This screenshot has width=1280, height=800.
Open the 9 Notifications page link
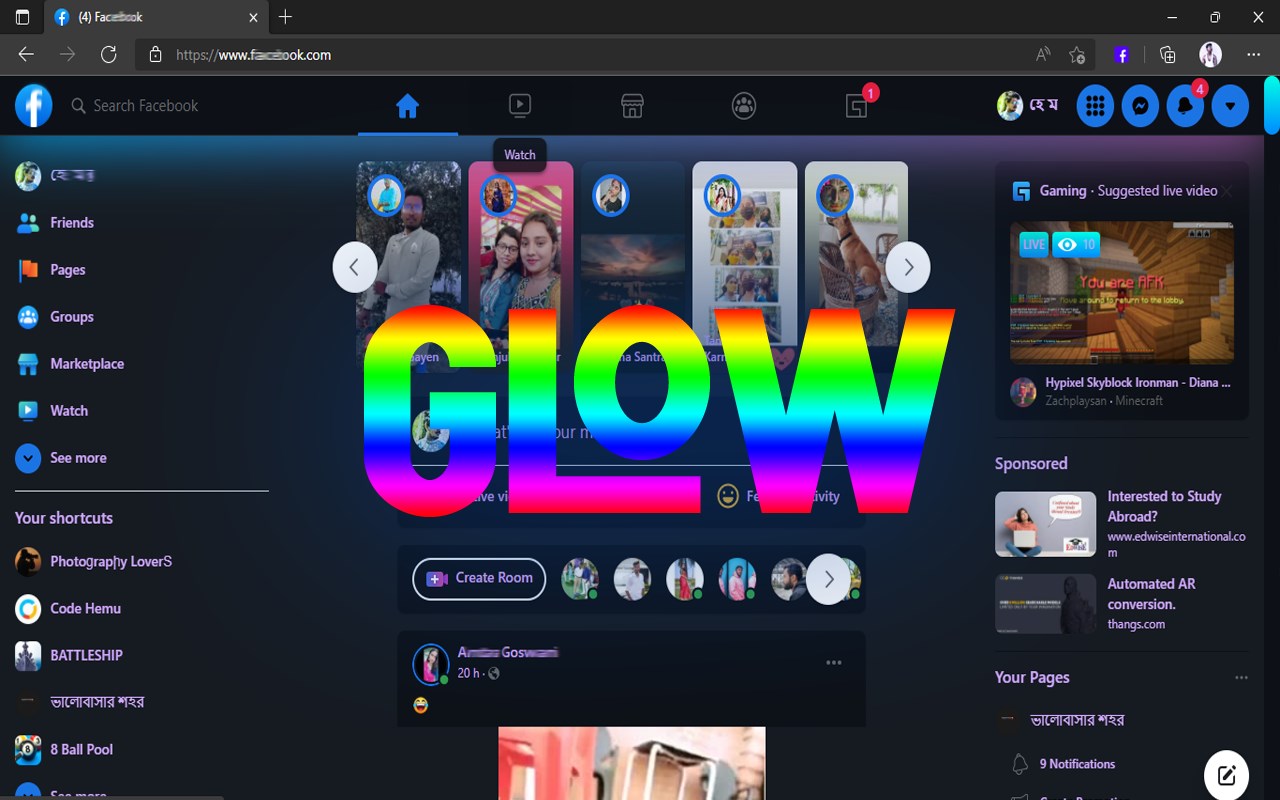point(1077,764)
